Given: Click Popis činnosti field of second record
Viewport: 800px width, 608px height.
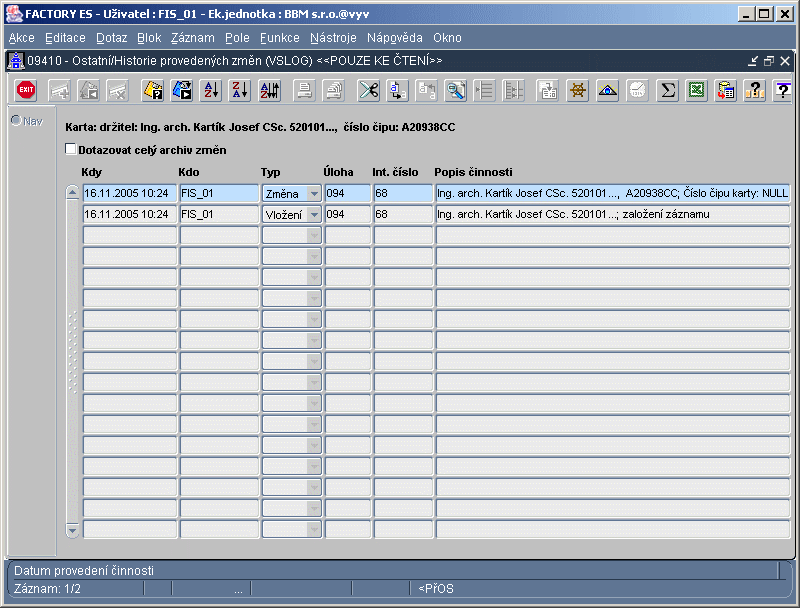Looking at the screenshot, I should [x=613, y=214].
